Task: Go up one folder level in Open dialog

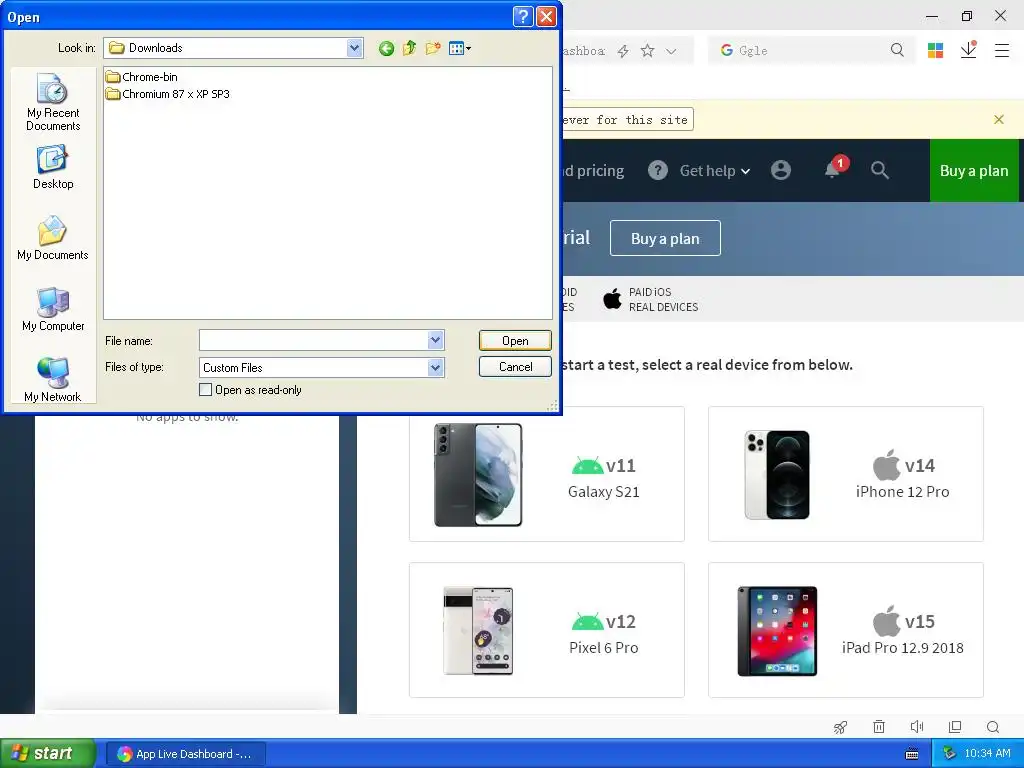Action: pos(409,48)
